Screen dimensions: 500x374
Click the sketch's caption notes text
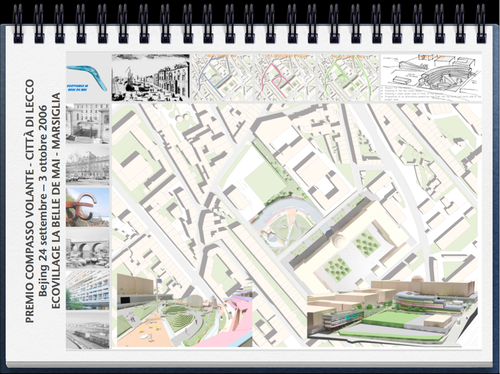pos(431,94)
